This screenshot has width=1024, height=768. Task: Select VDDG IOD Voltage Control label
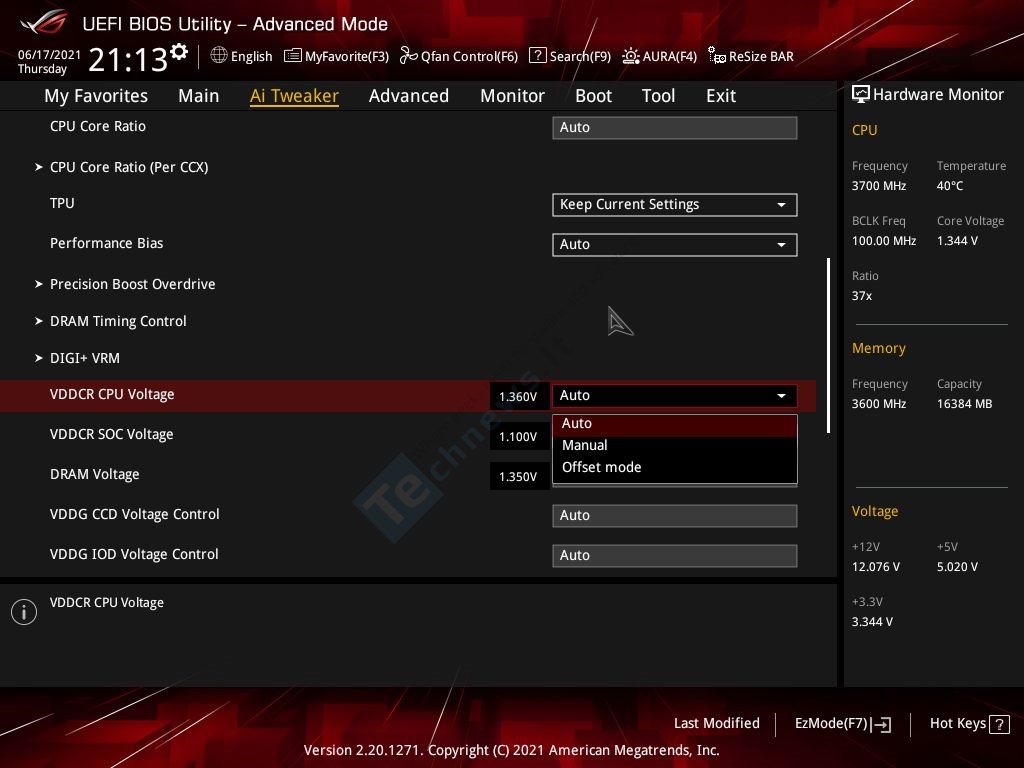[134, 554]
